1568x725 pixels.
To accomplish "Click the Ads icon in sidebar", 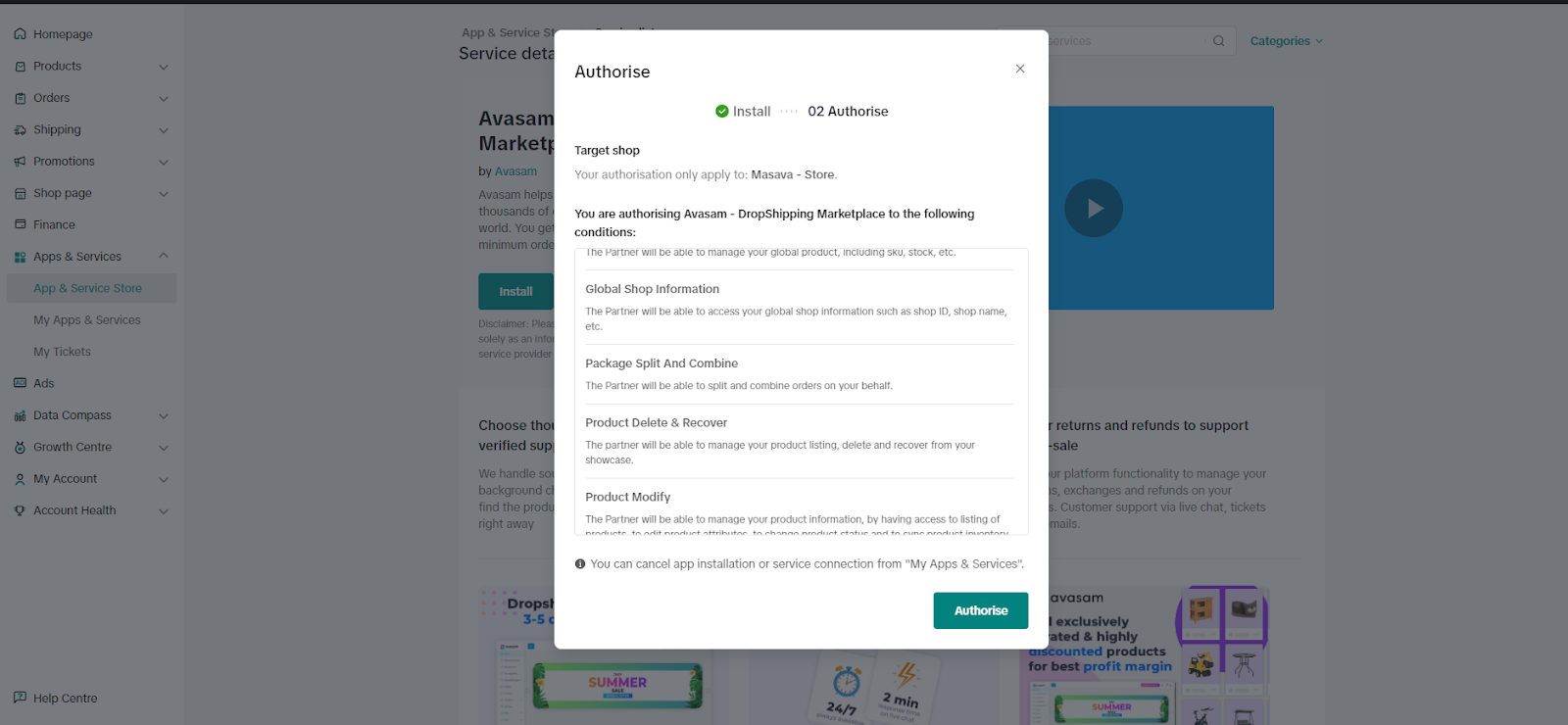I will coord(20,383).
